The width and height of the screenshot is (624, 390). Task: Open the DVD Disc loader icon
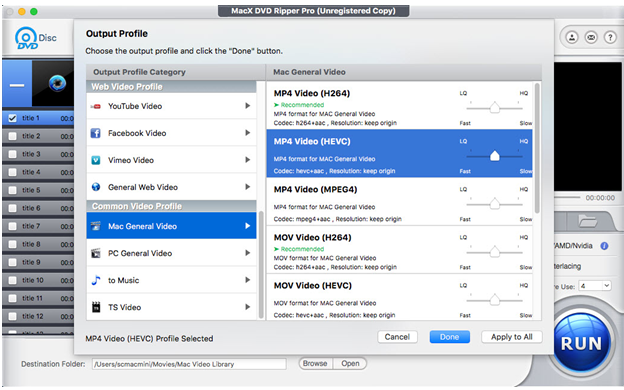pyautogui.click(x=35, y=38)
